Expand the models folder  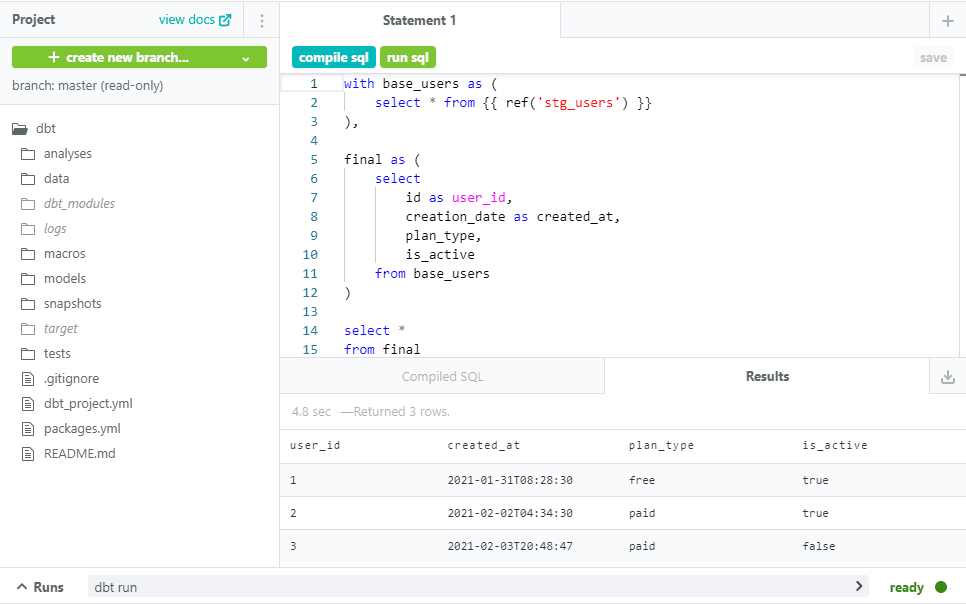[x=64, y=278]
